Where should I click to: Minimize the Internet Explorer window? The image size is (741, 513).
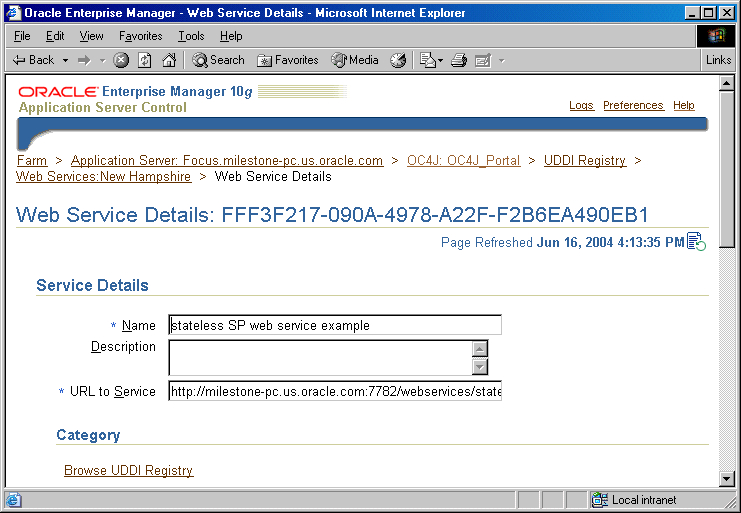point(693,13)
